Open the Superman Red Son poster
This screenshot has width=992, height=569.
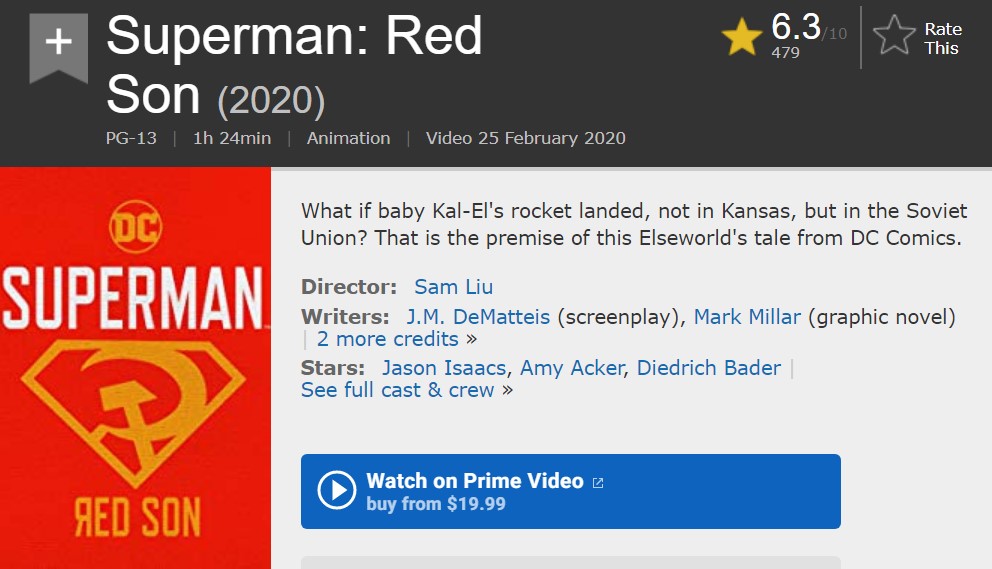pos(135,368)
